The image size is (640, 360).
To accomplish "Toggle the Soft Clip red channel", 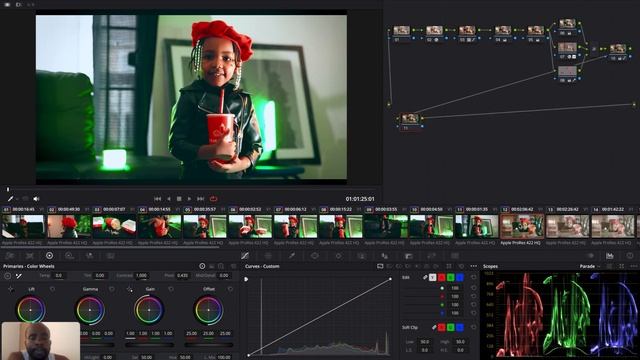I will point(442,327).
